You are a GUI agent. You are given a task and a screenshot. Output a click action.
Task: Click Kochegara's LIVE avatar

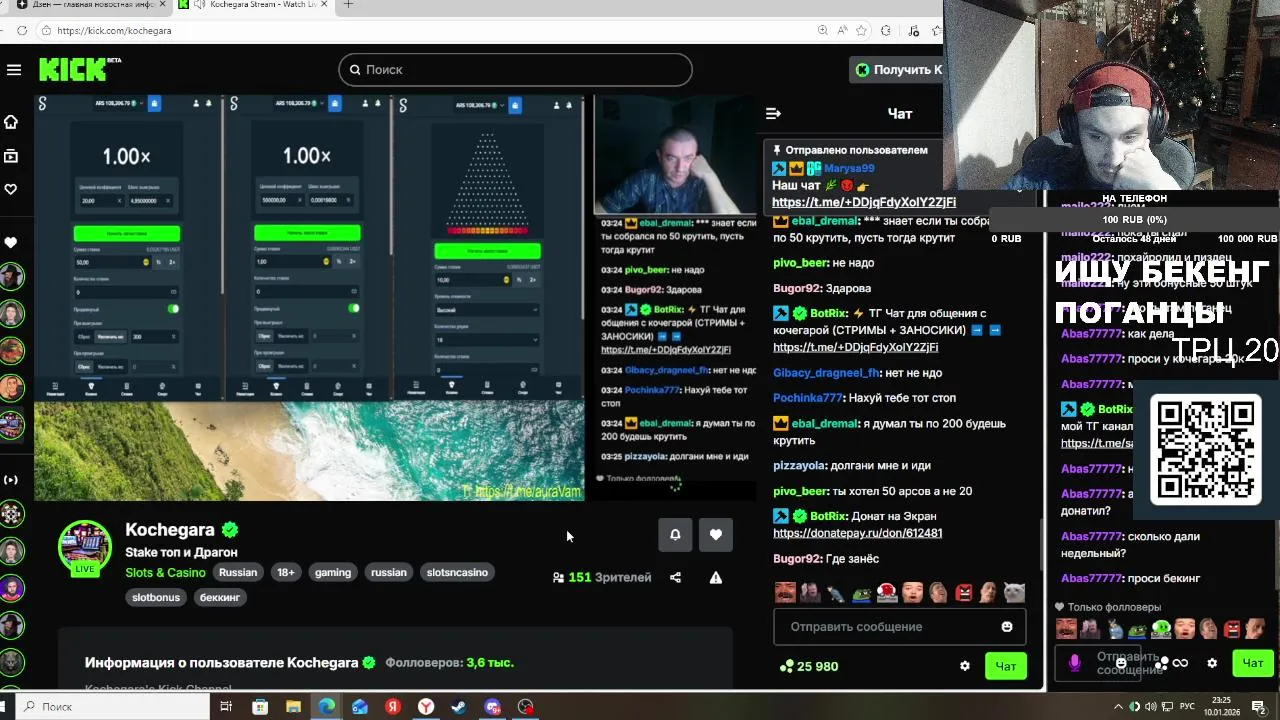[x=85, y=548]
